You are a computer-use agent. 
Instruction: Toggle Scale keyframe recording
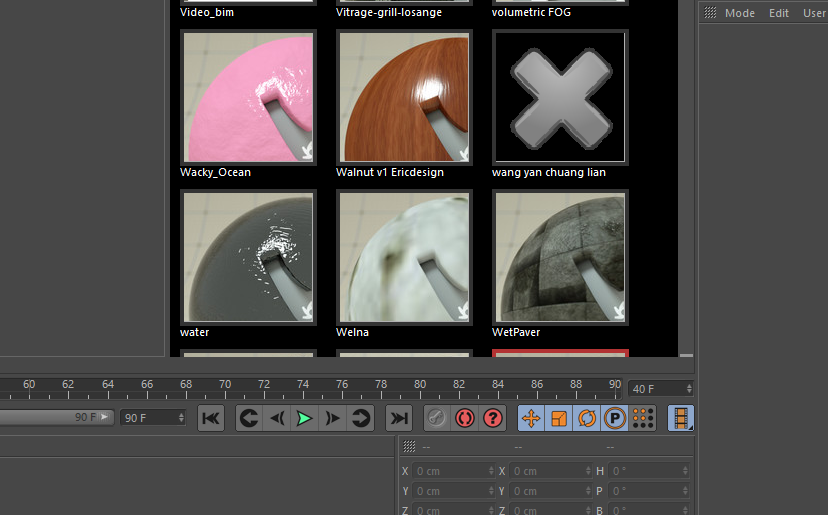(x=559, y=418)
